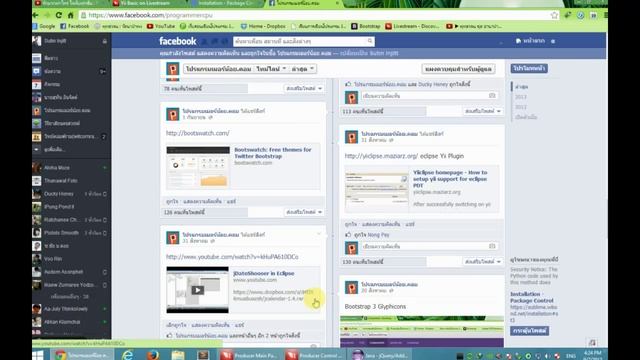Click the taskbar clock
This screenshot has height=360, width=640.
(592, 354)
